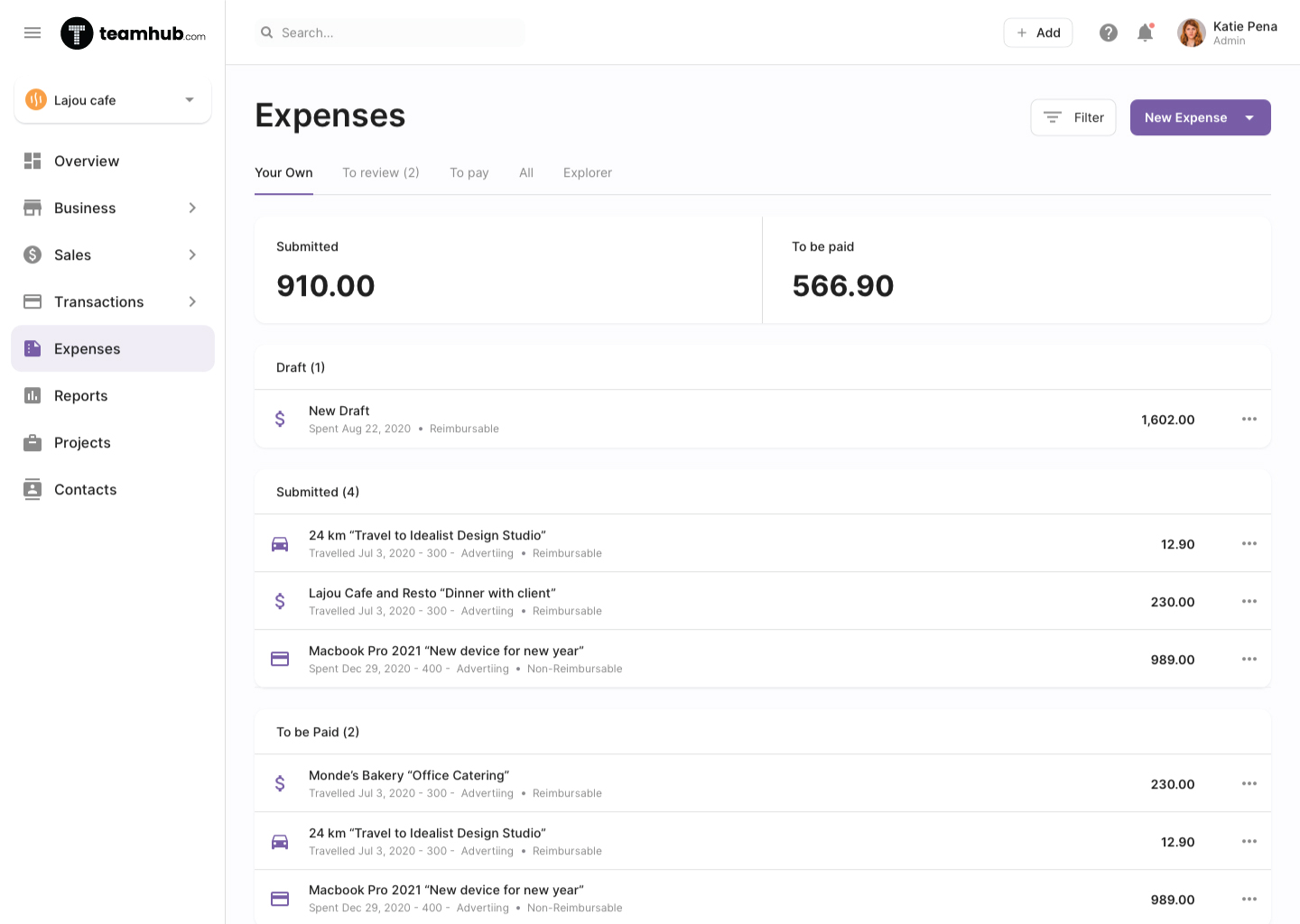Expand the Transactions submenu chevron

click(x=192, y=301)
